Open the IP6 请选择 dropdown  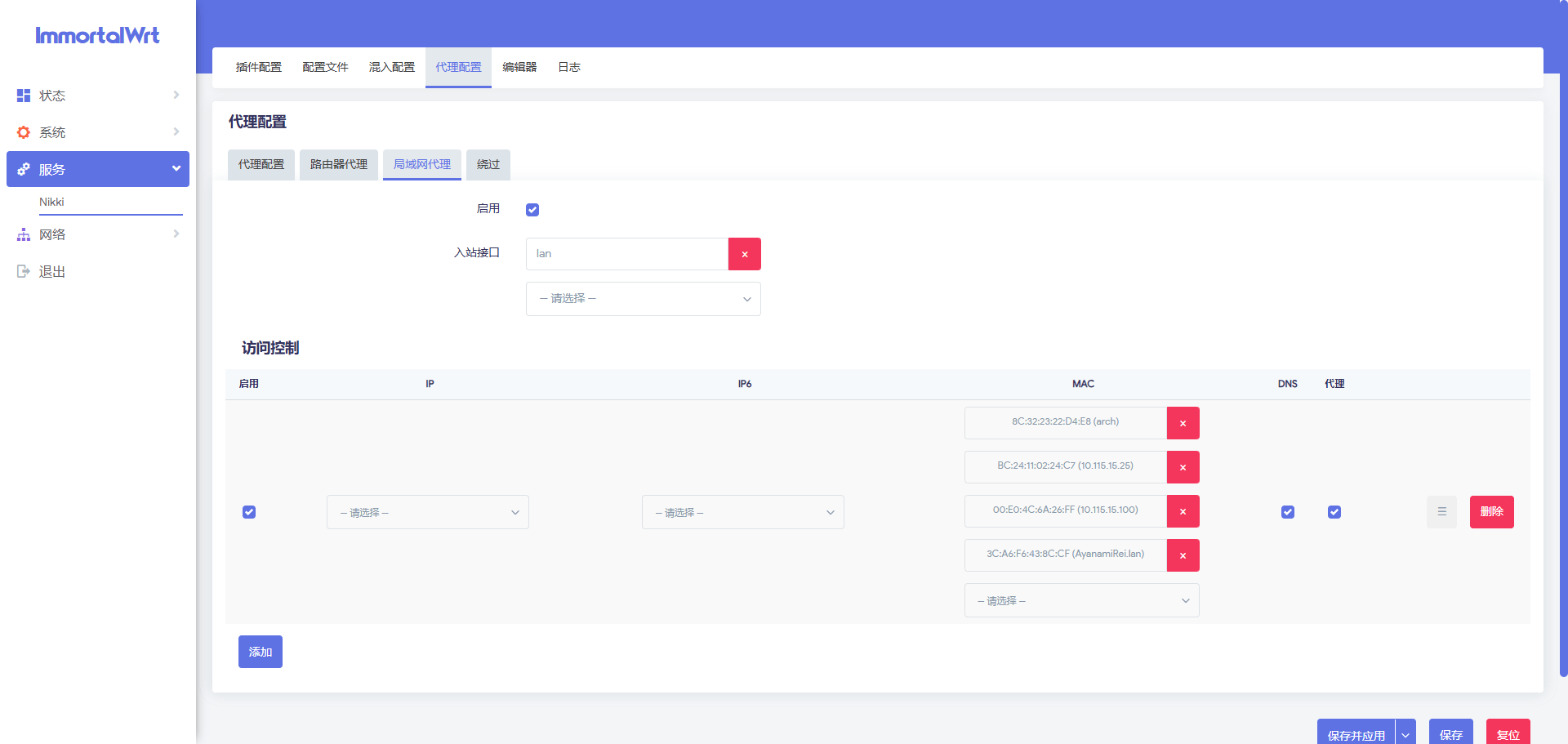point(743,512)
